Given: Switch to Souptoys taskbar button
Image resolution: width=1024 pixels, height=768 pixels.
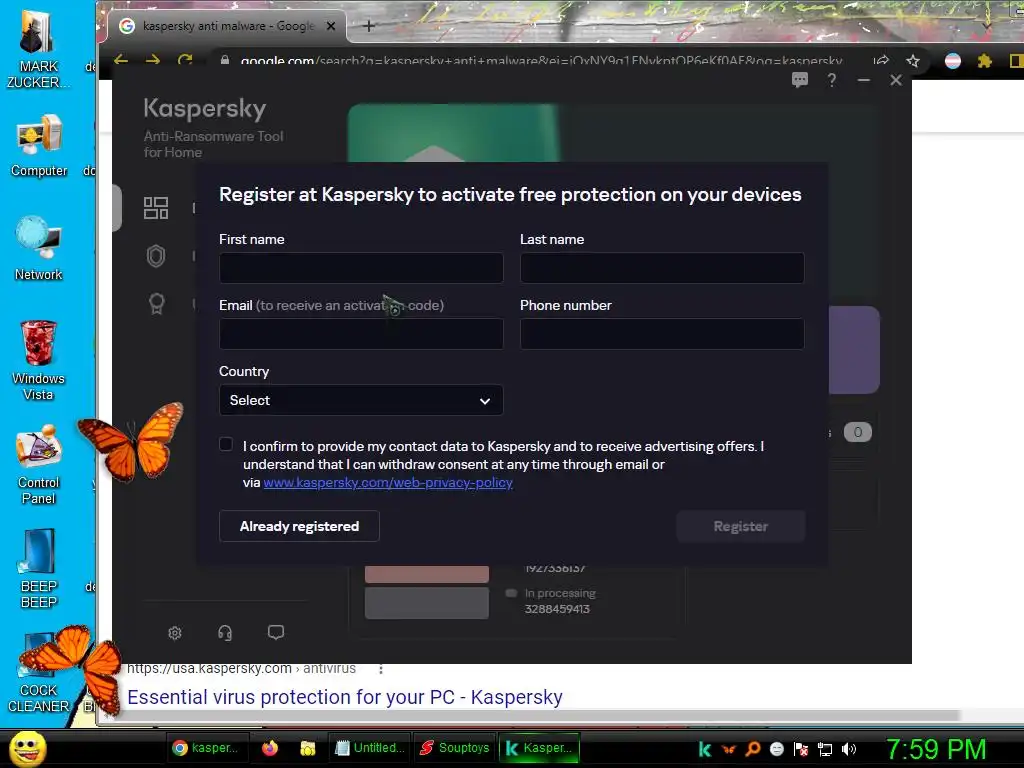Looking at the screenshot, I should click(455, 748).
